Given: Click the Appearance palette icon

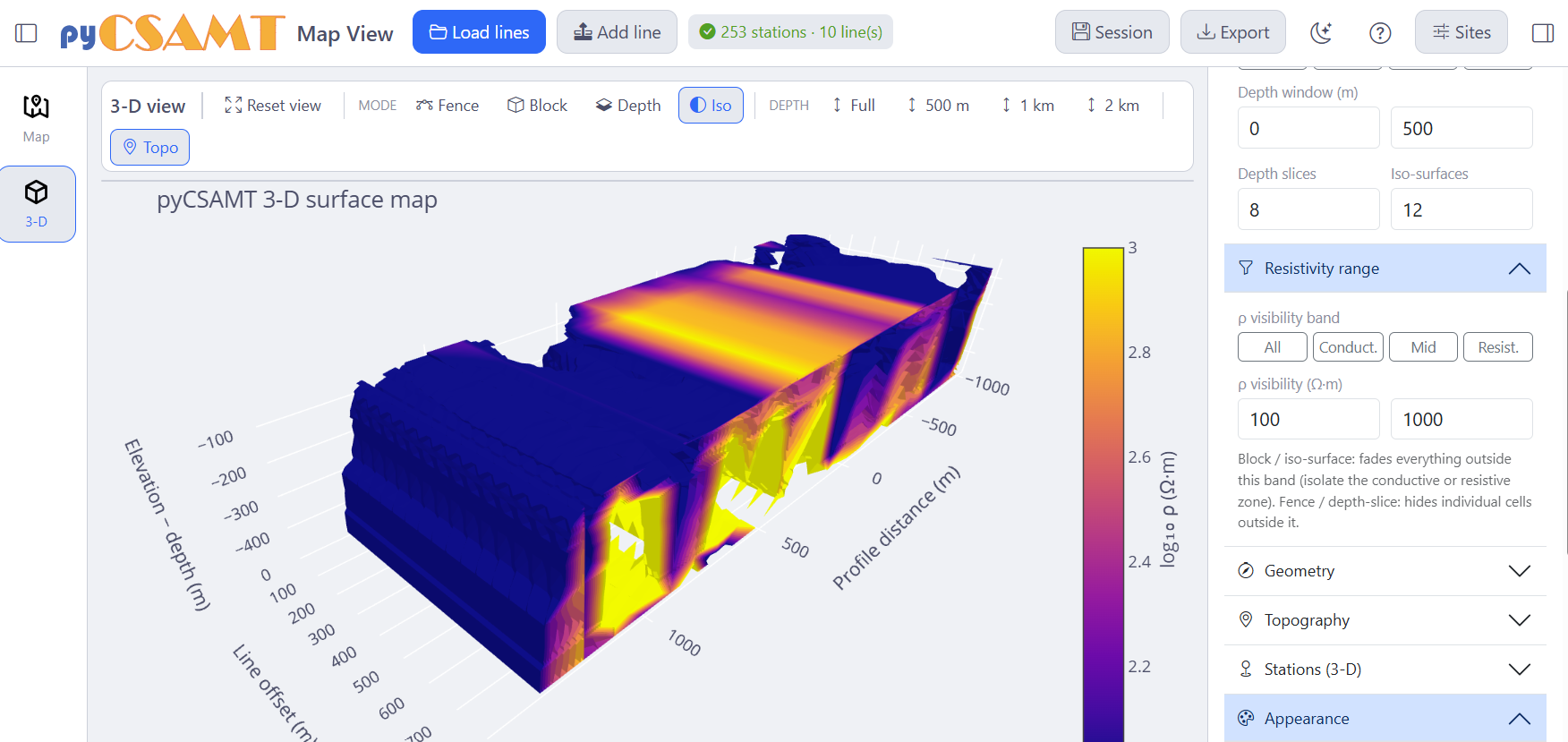Looking at the screenshot, I should (x=1246, y=718).
